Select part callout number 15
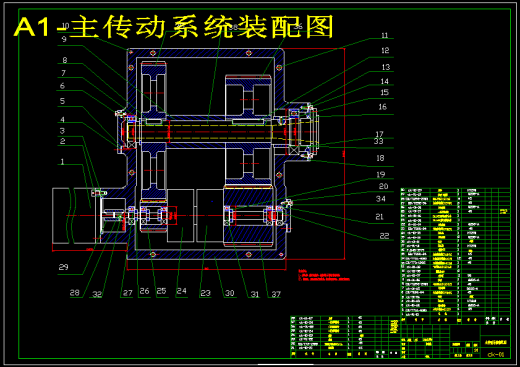The width and height of the screenshot is (520, 367). [x=385, y=92]
